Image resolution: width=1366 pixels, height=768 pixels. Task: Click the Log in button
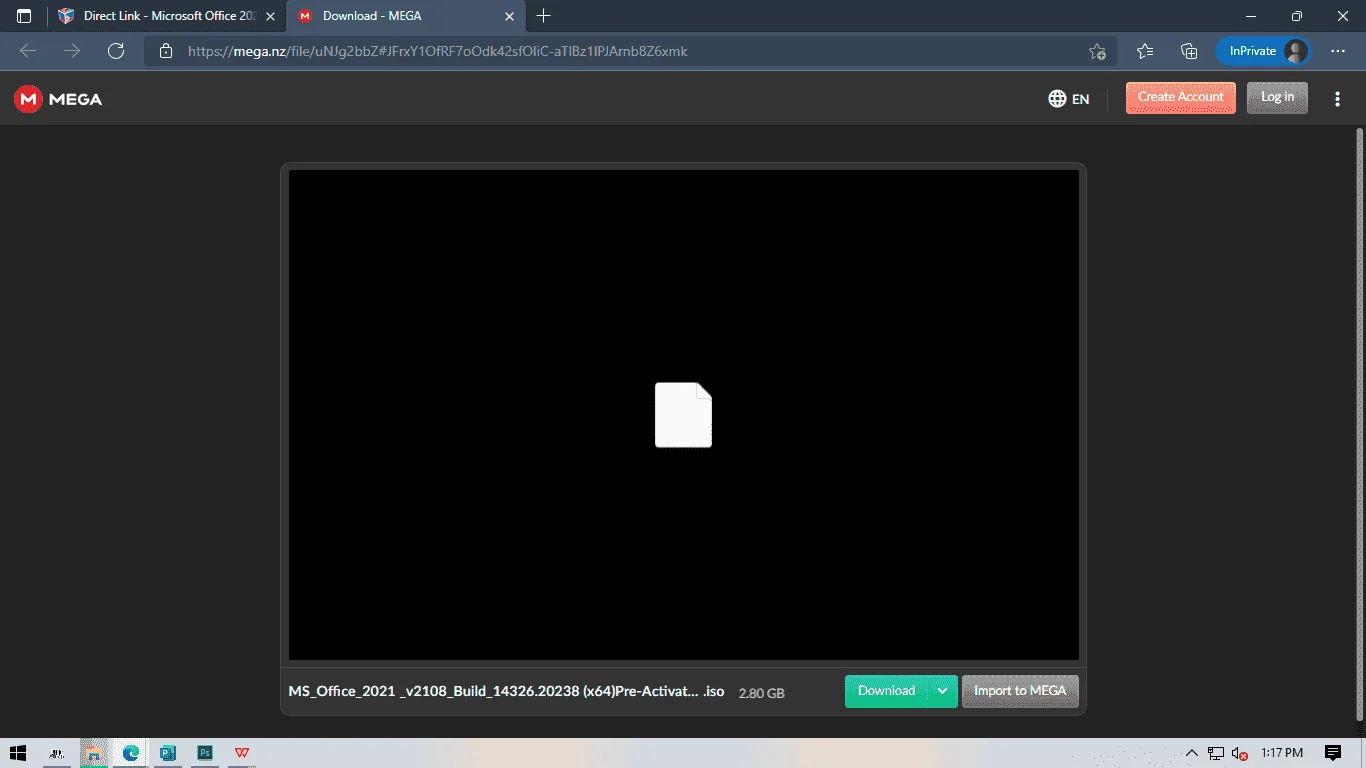[x=1277, y=97]
